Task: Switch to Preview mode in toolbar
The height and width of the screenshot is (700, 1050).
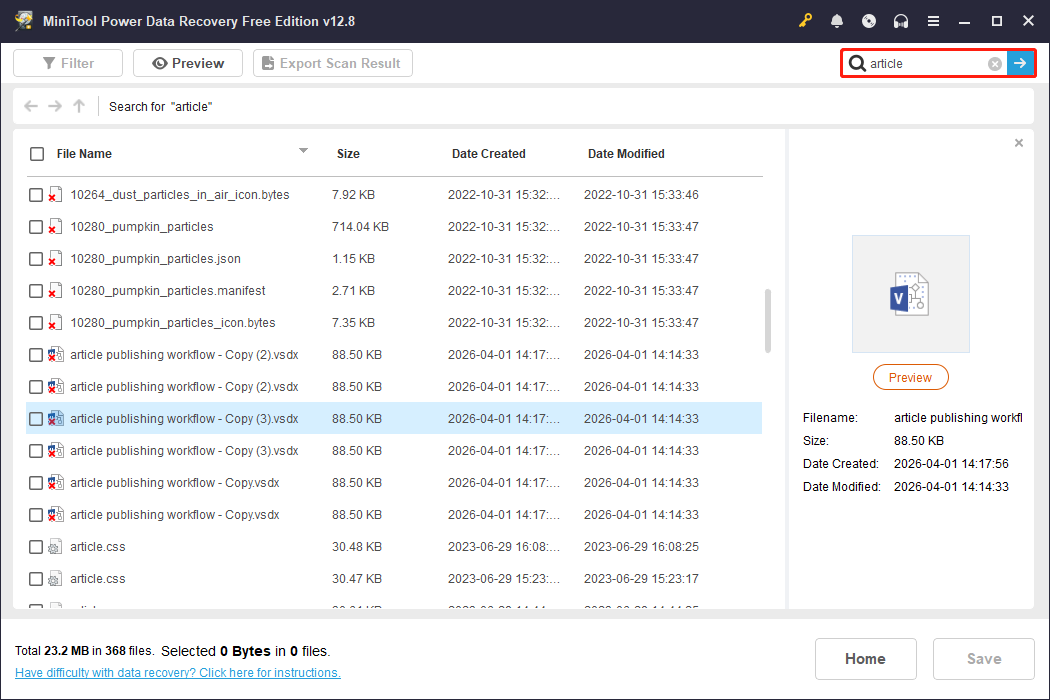Action: (187, 62)
